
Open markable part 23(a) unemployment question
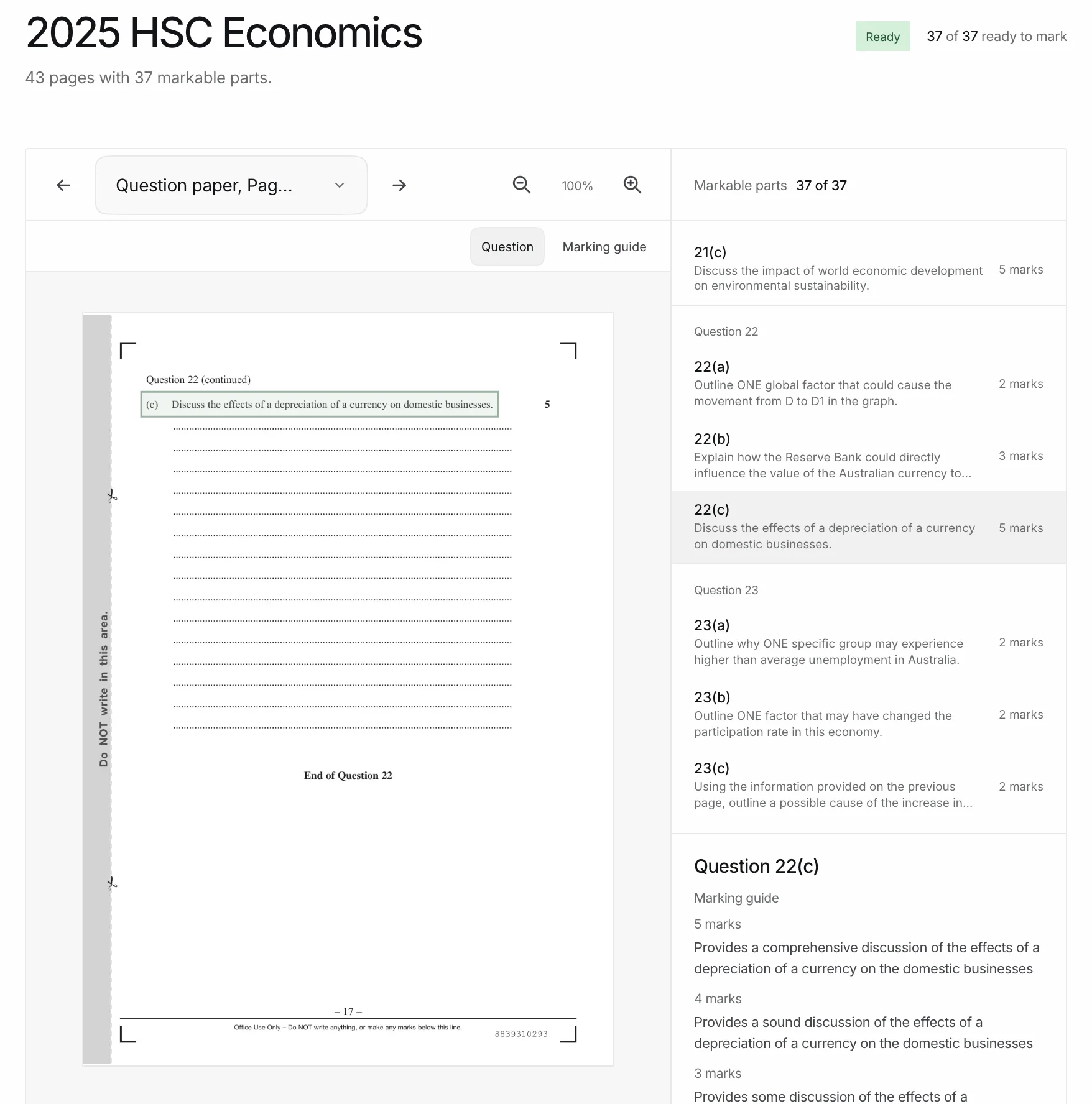869,642
